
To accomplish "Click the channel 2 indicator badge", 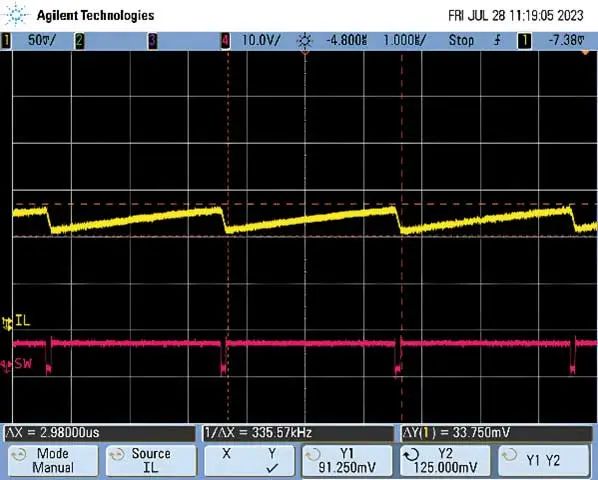I will [79, 40].
